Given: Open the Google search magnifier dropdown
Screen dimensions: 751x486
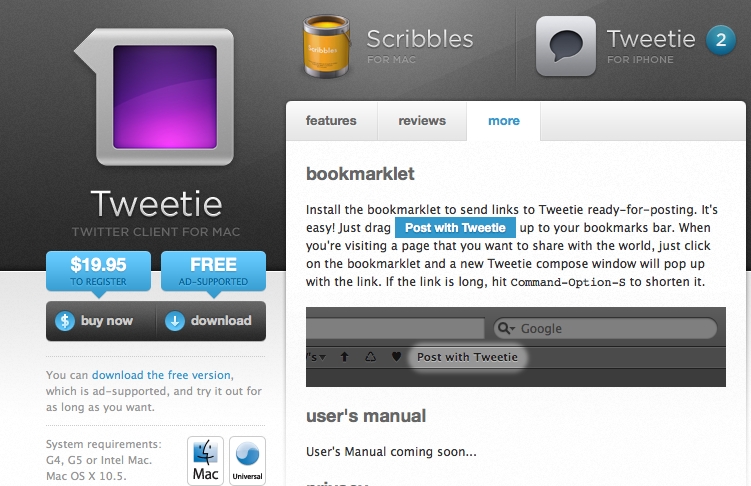Looking at the screenshot, I should click(506, 328).
